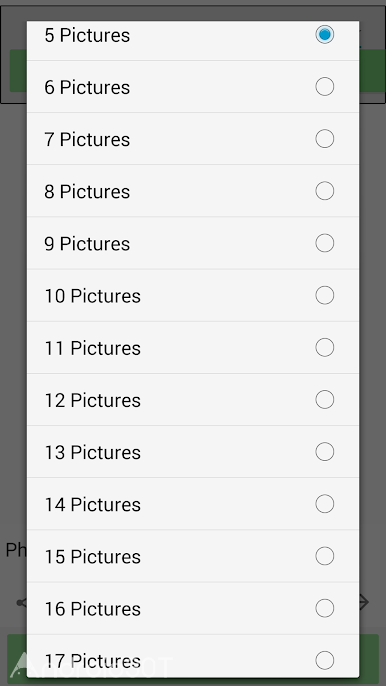Tap the 16 Pictures text label

tap(93, 609)
